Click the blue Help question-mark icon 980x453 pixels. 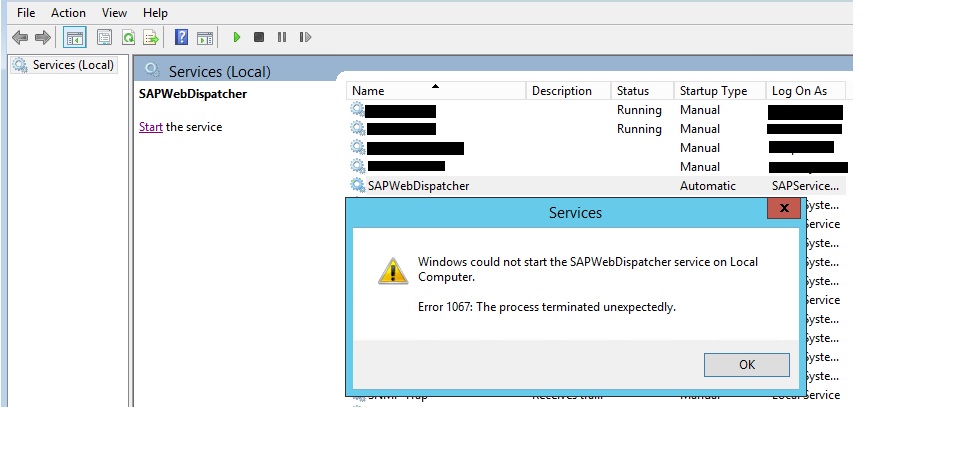coord(181,37)
